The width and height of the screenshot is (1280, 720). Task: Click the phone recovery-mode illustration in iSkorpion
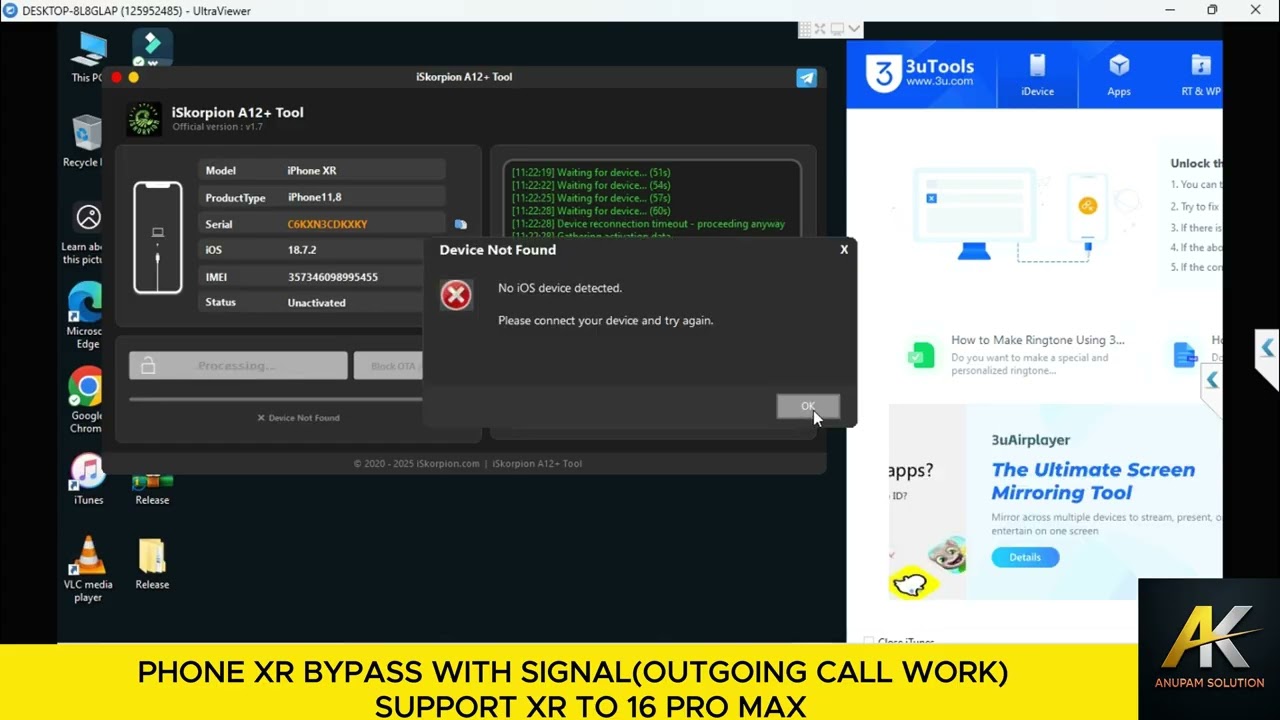[158, 238]
